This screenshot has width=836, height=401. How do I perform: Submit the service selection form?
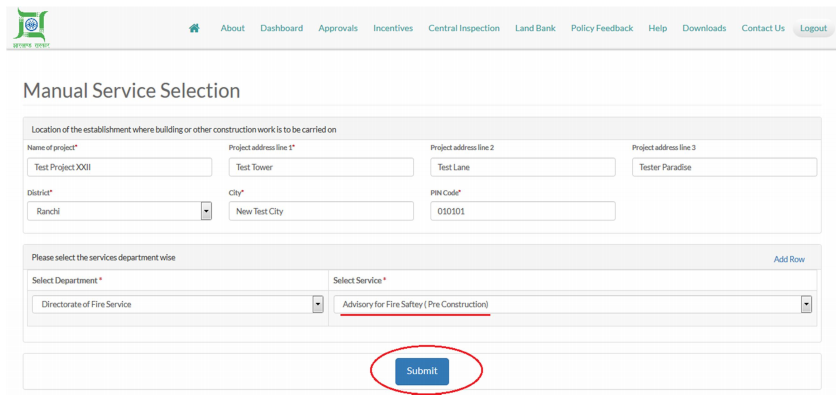pyautogui.click(x=422, y=371)
